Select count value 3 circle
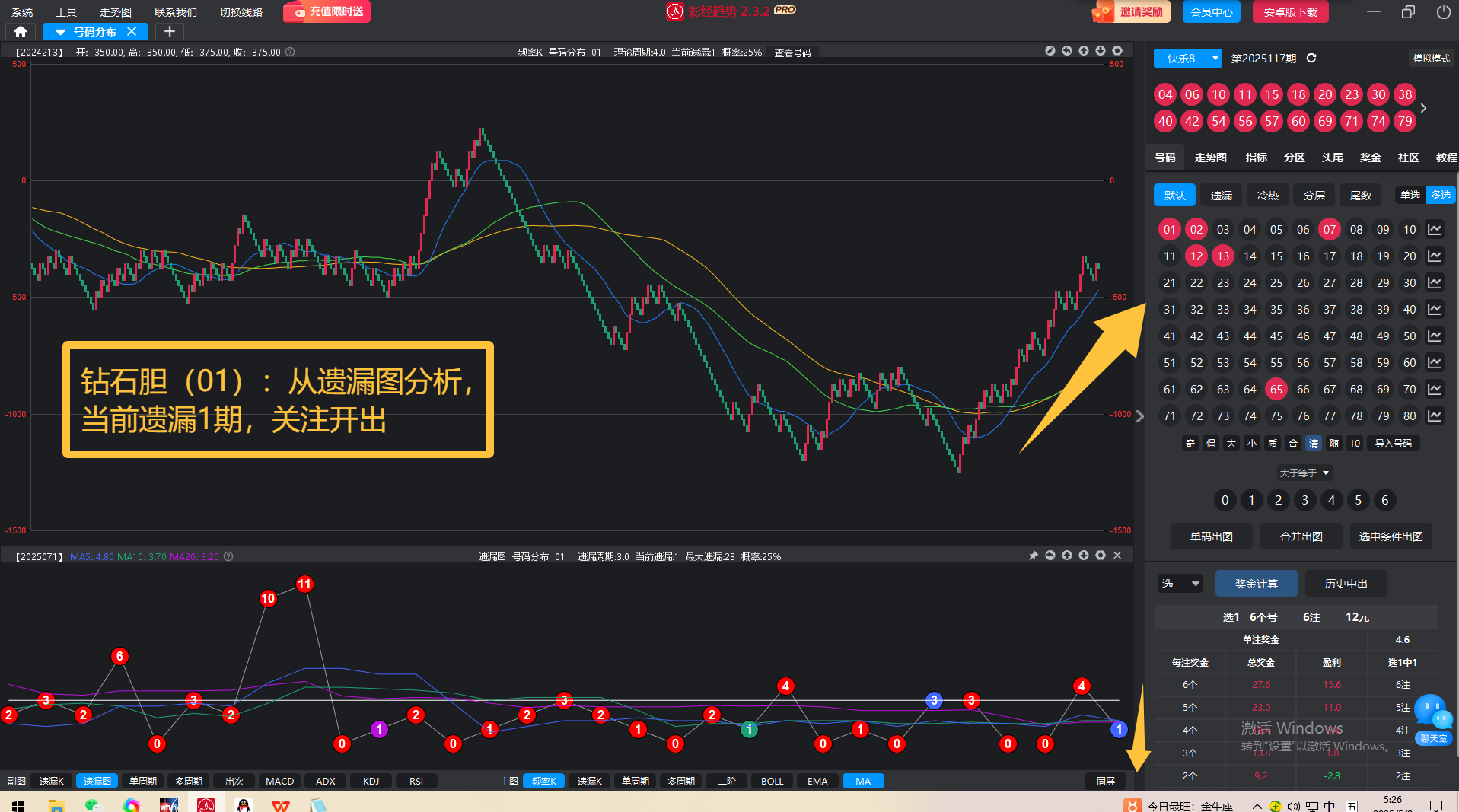The image size is (1459, 812). (x=1304, y=500)
